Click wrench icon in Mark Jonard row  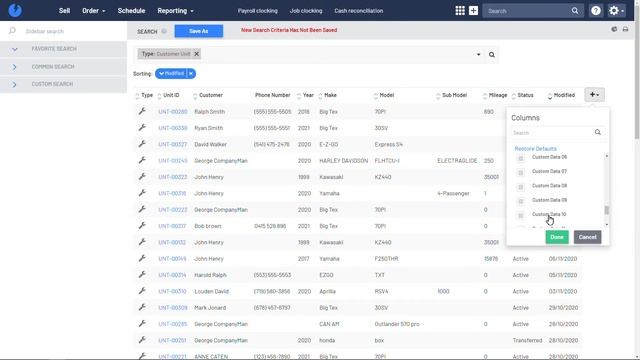click(142, 307)
